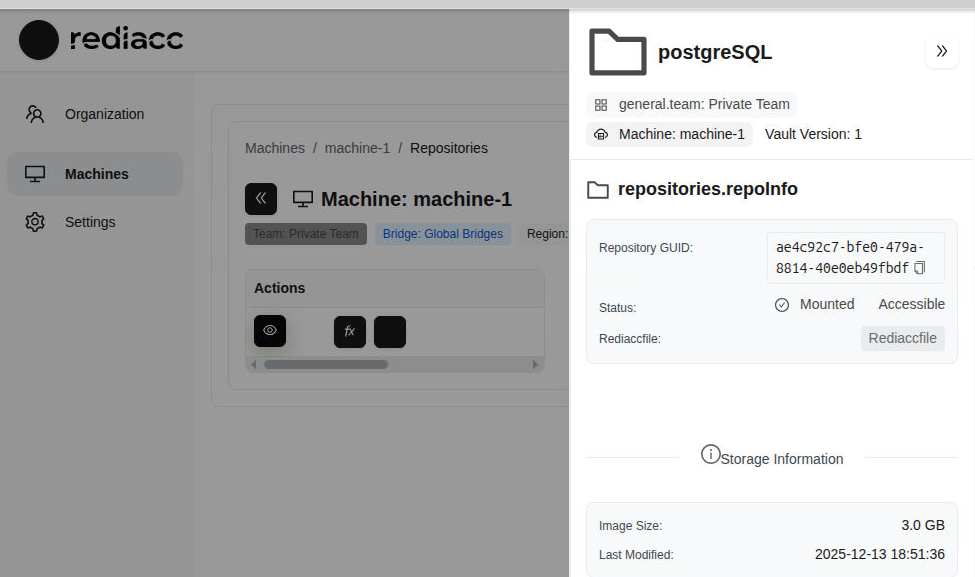The height and width of the screenshot is (577, 975).
Task: Click the large postgreSQL folder icon
Action: (x=617, y=52)
